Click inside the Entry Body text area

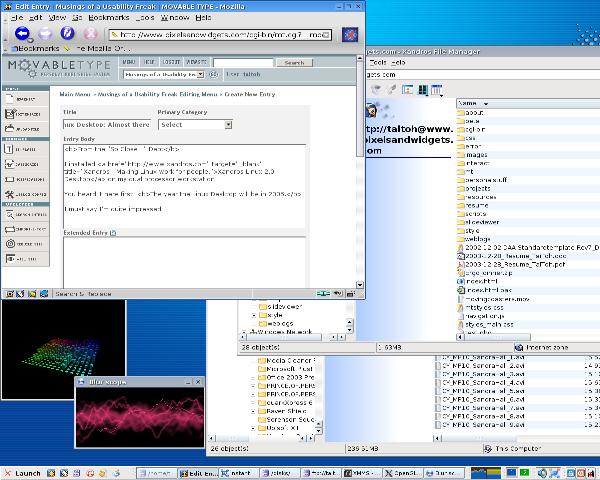[x=184, y=186]
